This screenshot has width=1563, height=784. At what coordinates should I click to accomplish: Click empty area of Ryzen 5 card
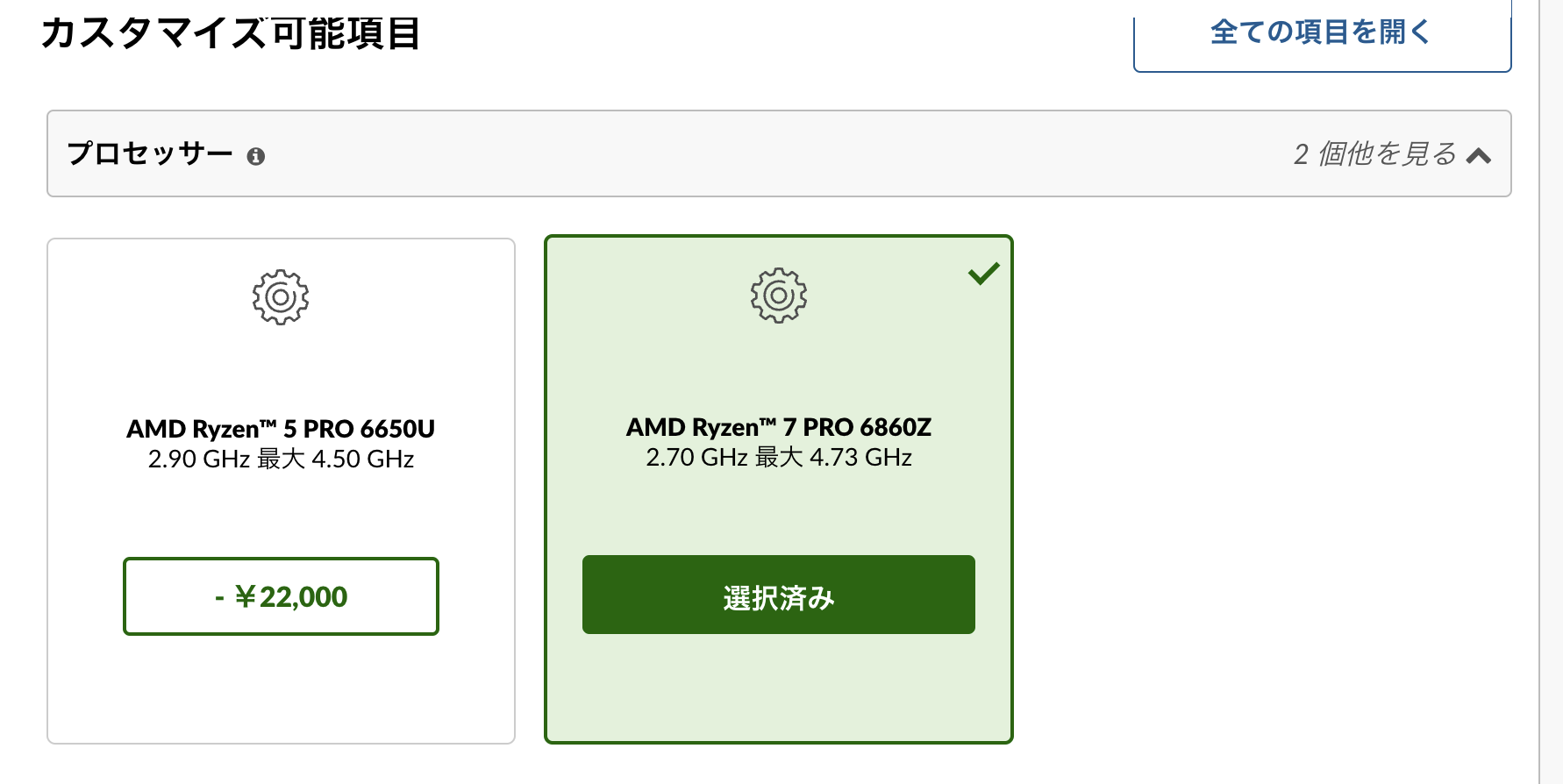[x=281, y=693]
